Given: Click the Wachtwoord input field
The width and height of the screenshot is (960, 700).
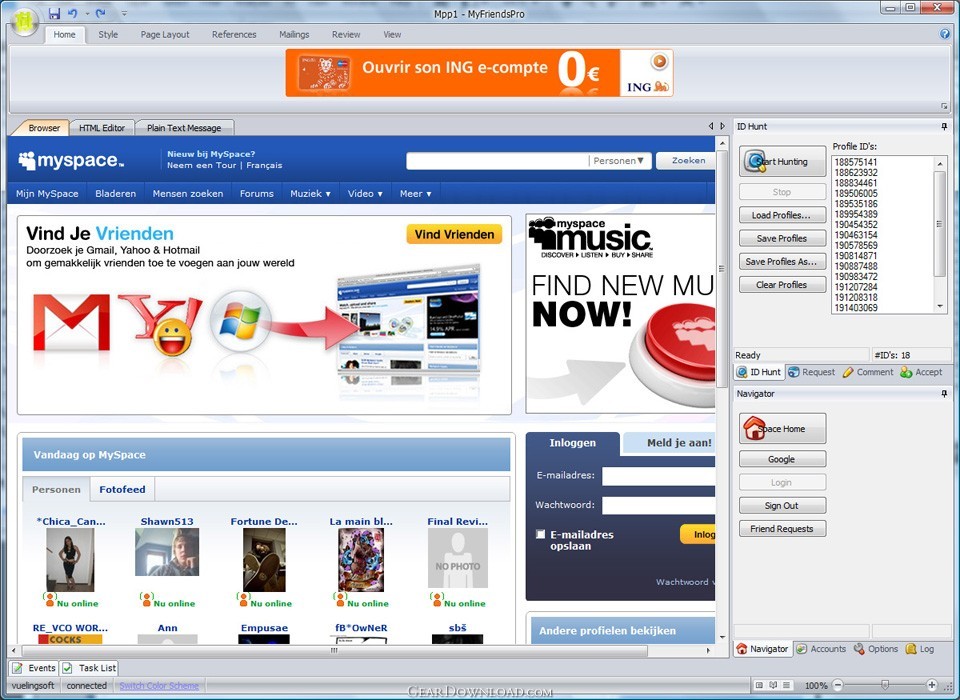Looking at the screenshot, I should click(658, 505).
